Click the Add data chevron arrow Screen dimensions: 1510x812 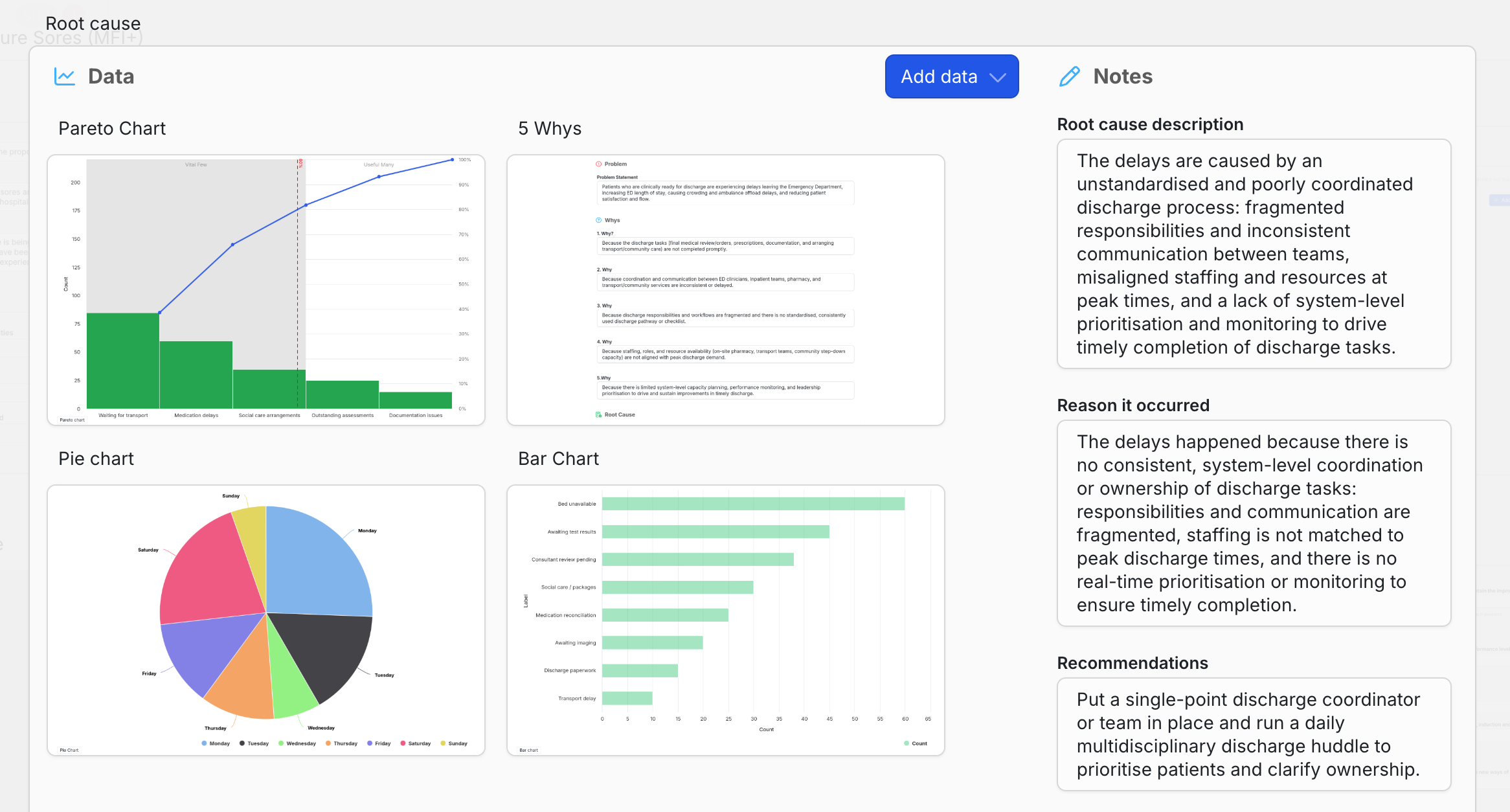click(x=998, y=77)
